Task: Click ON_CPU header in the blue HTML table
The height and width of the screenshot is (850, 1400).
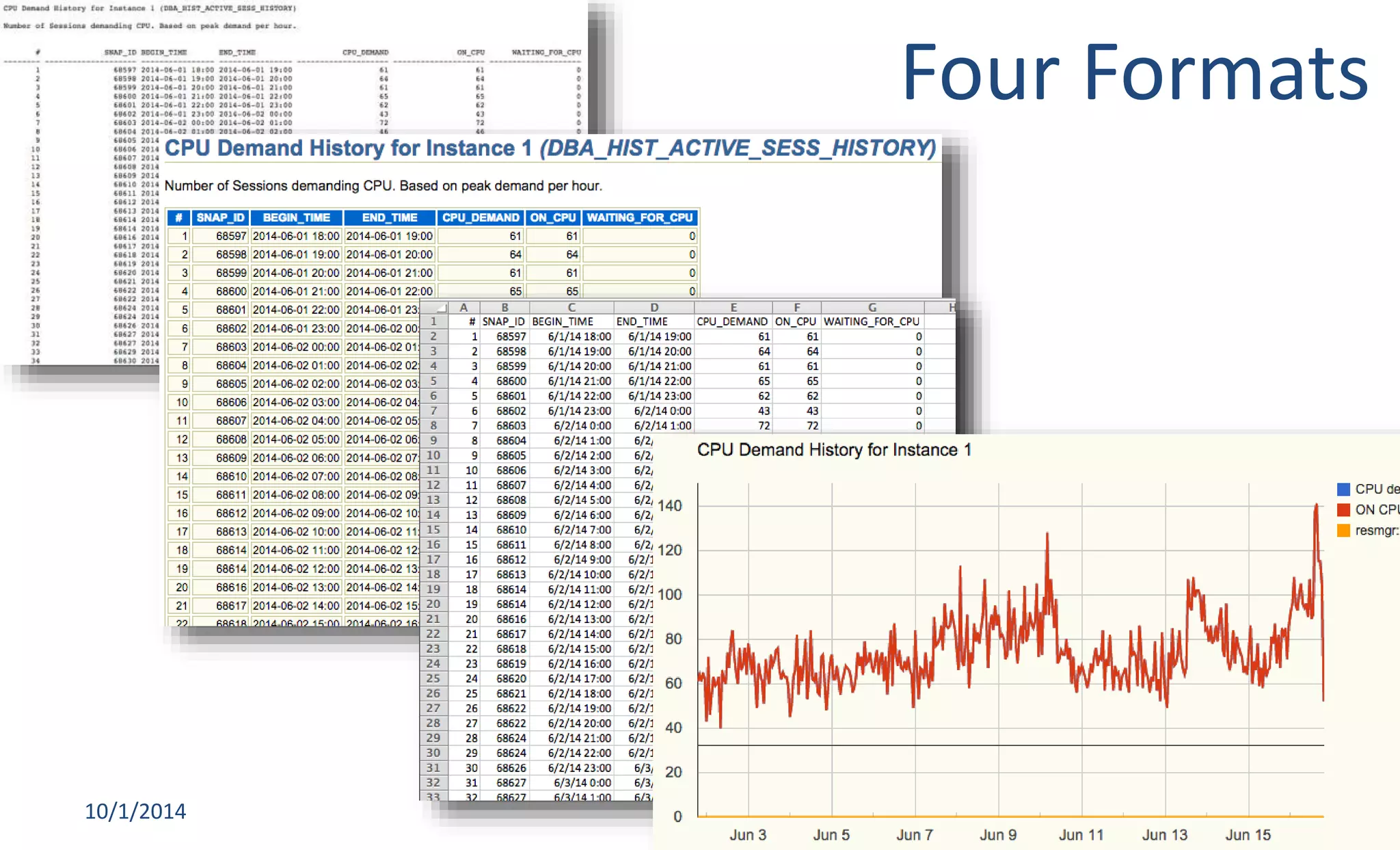Action: point(553,217)
